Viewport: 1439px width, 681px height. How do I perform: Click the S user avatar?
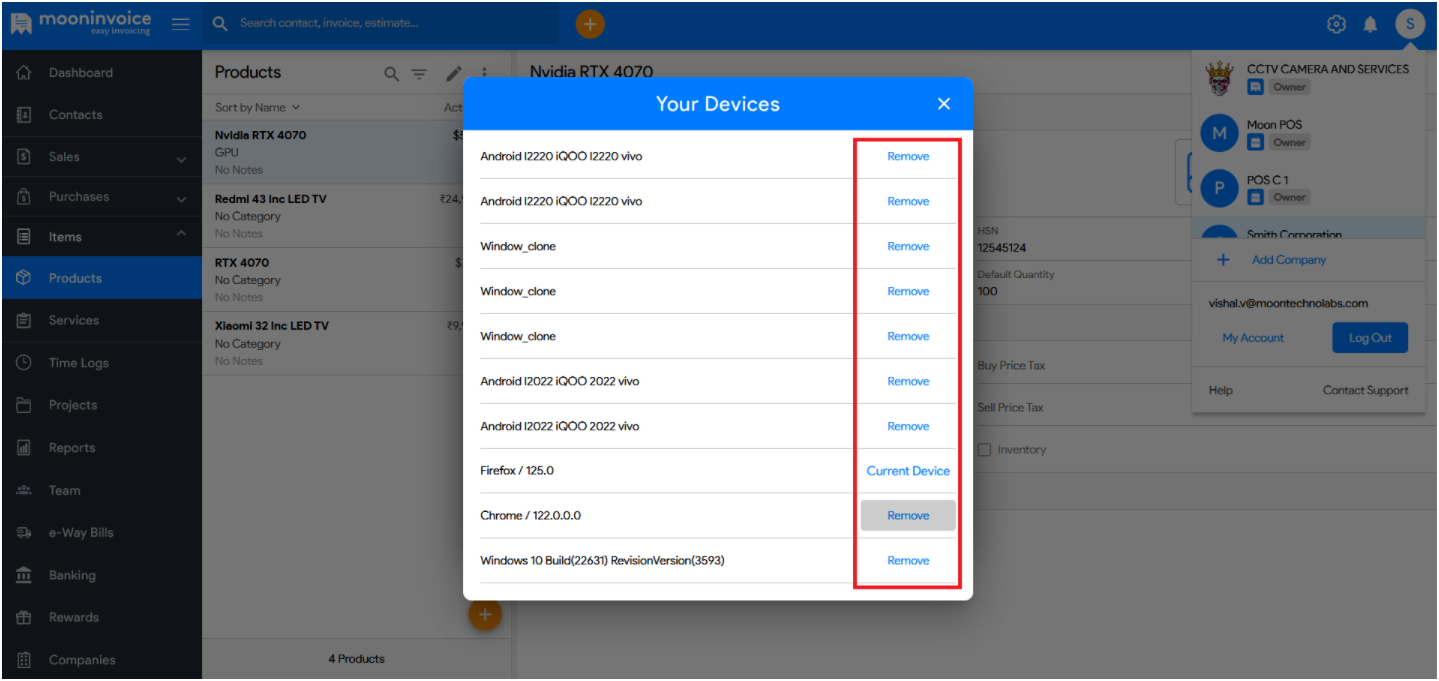pyautogui.click(x=1410, y=24)
